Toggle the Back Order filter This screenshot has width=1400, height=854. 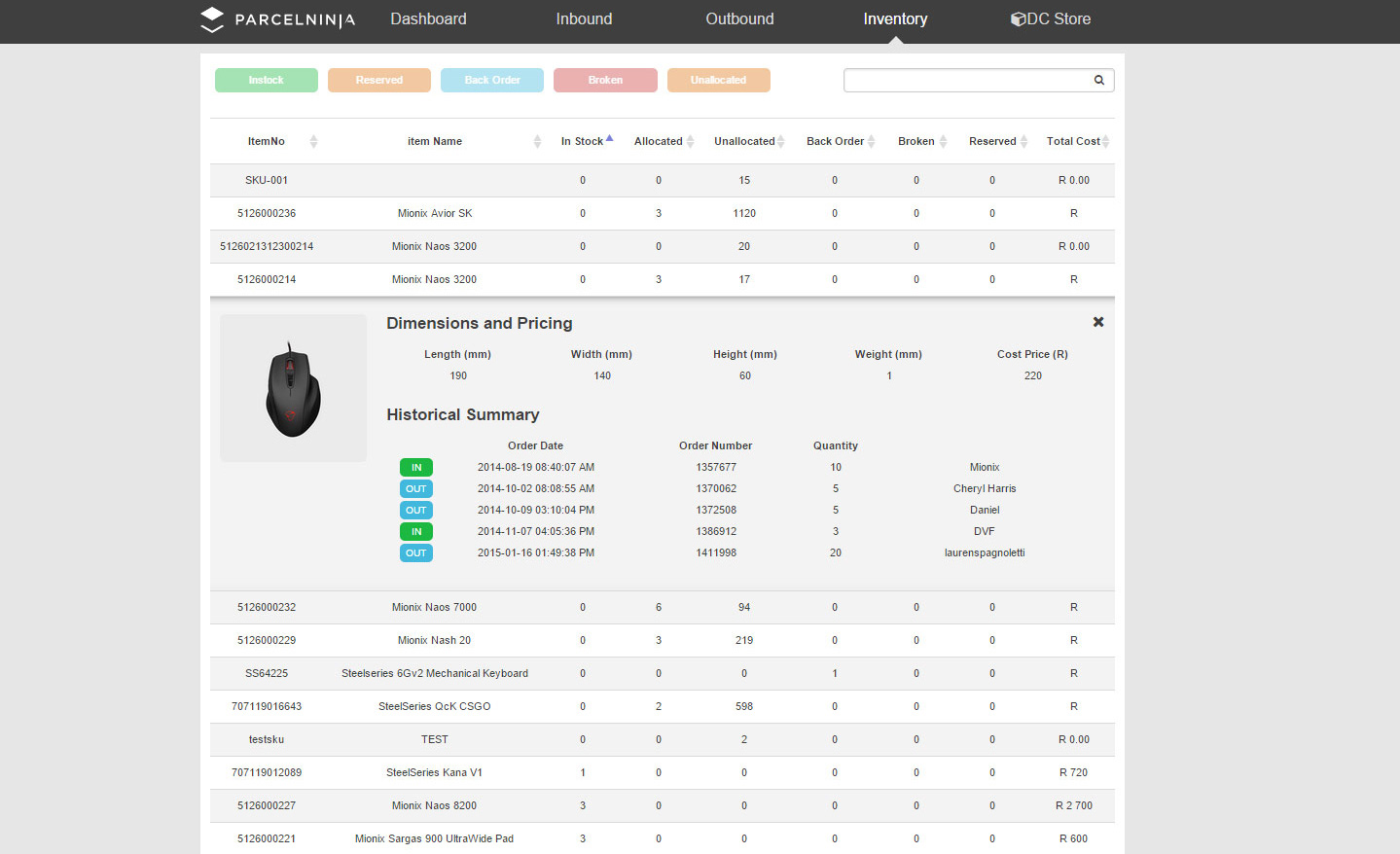coord(492,80)
